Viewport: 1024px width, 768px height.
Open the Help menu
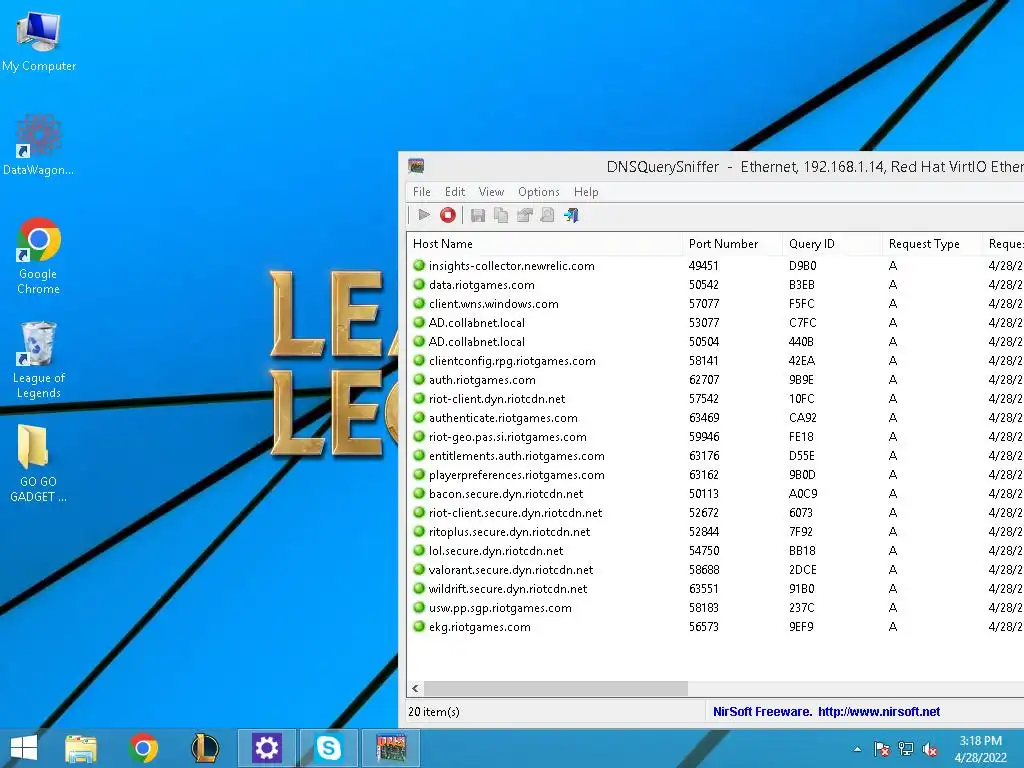(x=586, y=191)
